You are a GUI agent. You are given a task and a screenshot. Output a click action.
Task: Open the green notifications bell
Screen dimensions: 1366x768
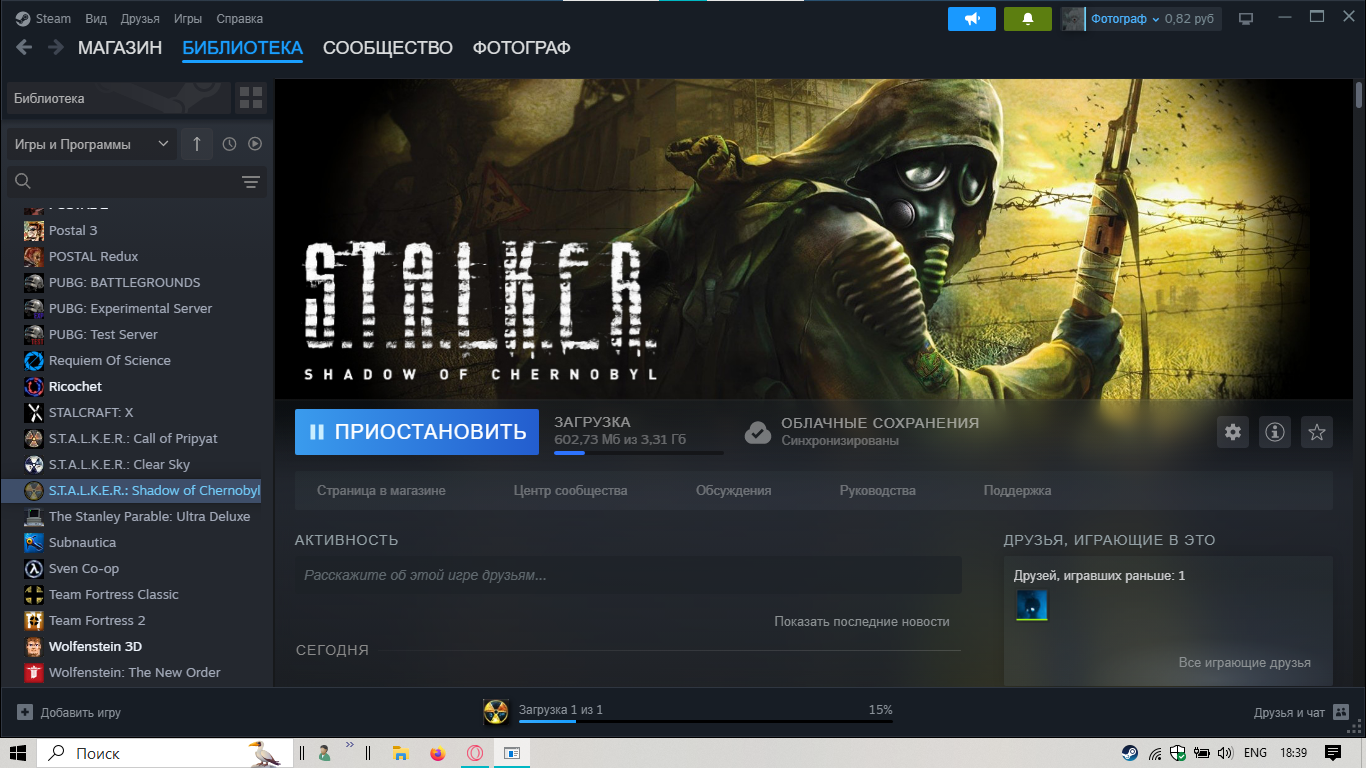[1027, 19]
